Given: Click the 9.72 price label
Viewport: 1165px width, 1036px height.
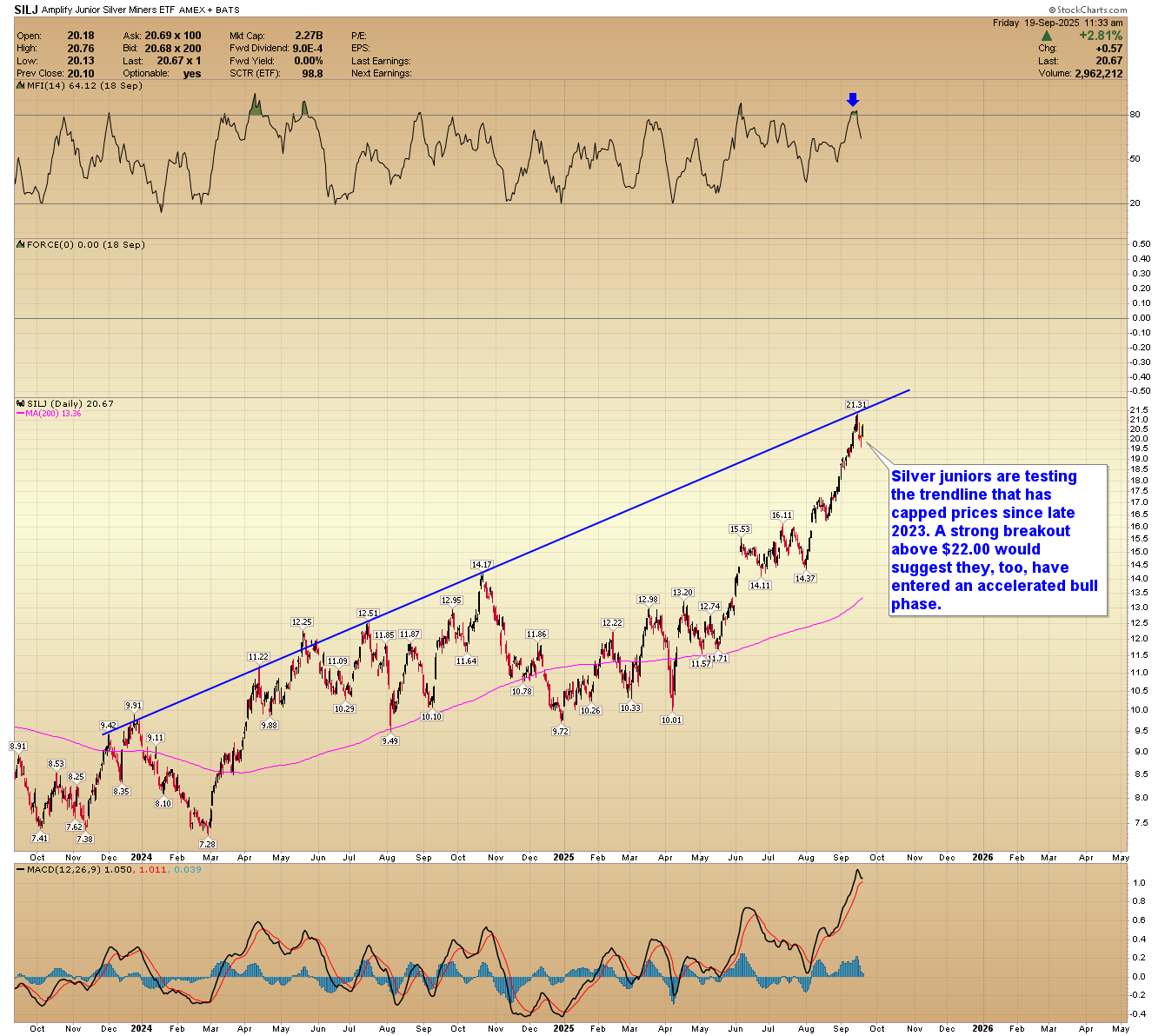Looking at the screenshot, I should coord(561,732).
